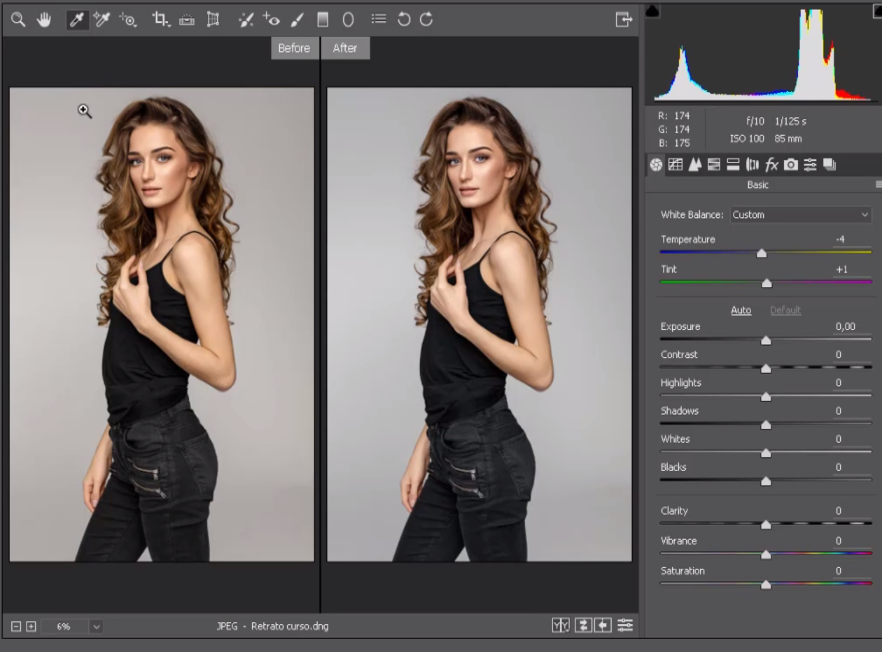Toggle shadow clipping warning in histogram
The image size is (882, 652).
tap(653, 12)
